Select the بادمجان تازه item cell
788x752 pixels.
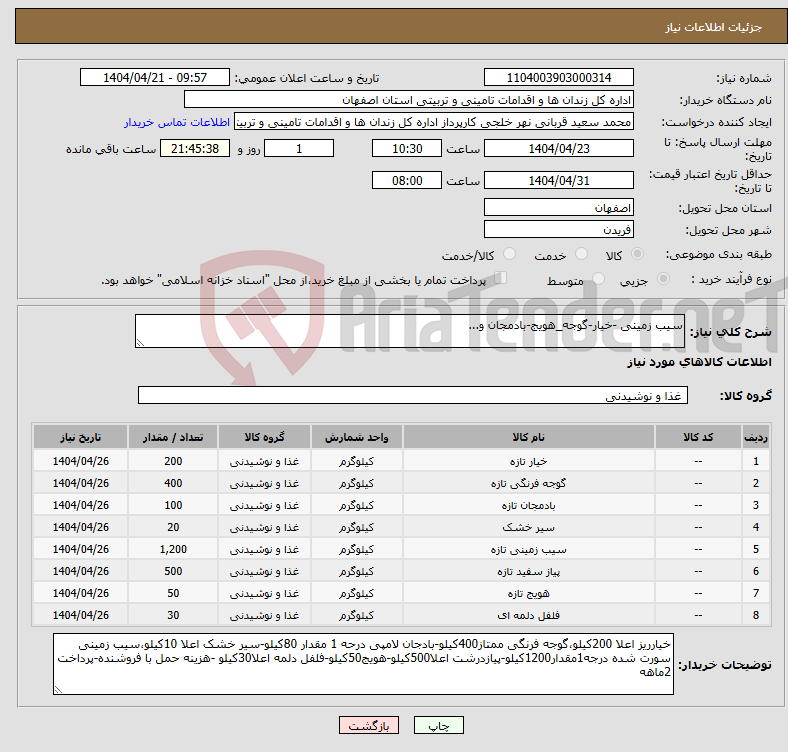pos(529,505)
